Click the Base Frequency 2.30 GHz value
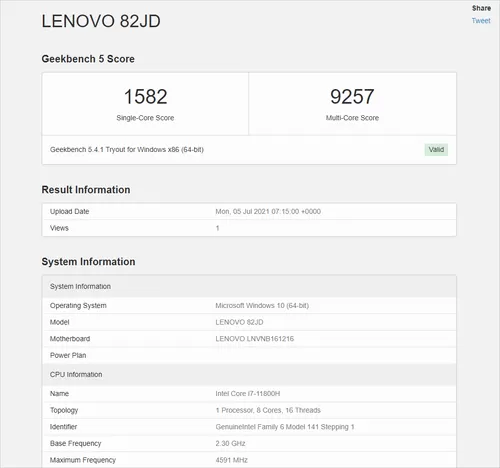This screenshot has height=468, width=500. [230, 444]
